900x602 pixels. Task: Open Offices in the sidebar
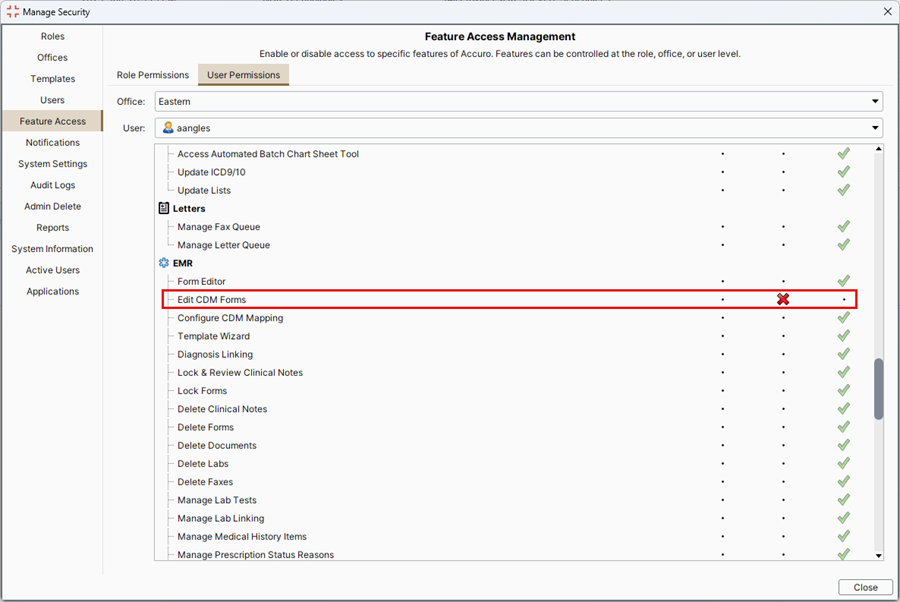(x=52, y=57)
